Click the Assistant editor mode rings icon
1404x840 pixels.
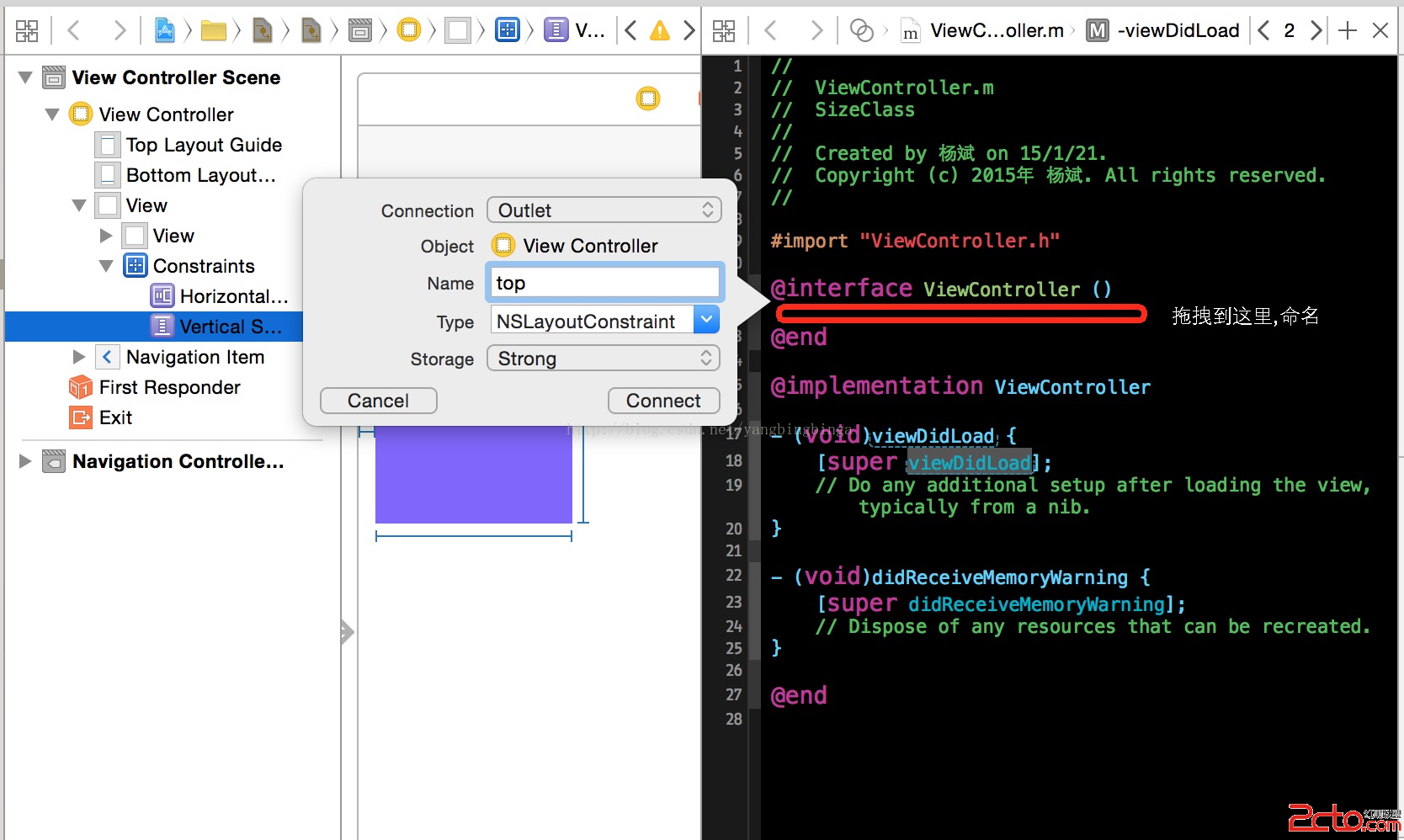861,31
